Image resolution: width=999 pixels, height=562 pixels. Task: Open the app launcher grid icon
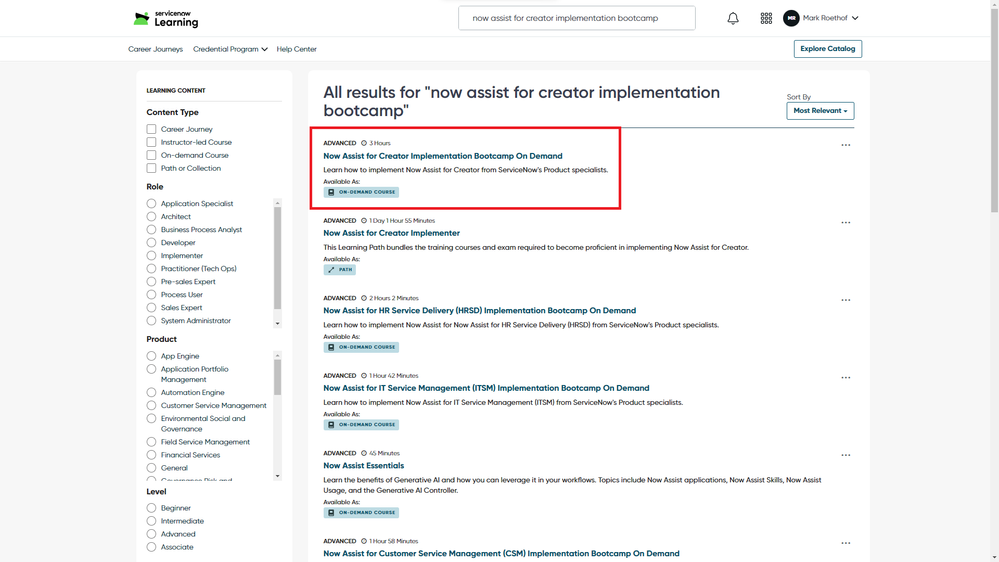766,18
